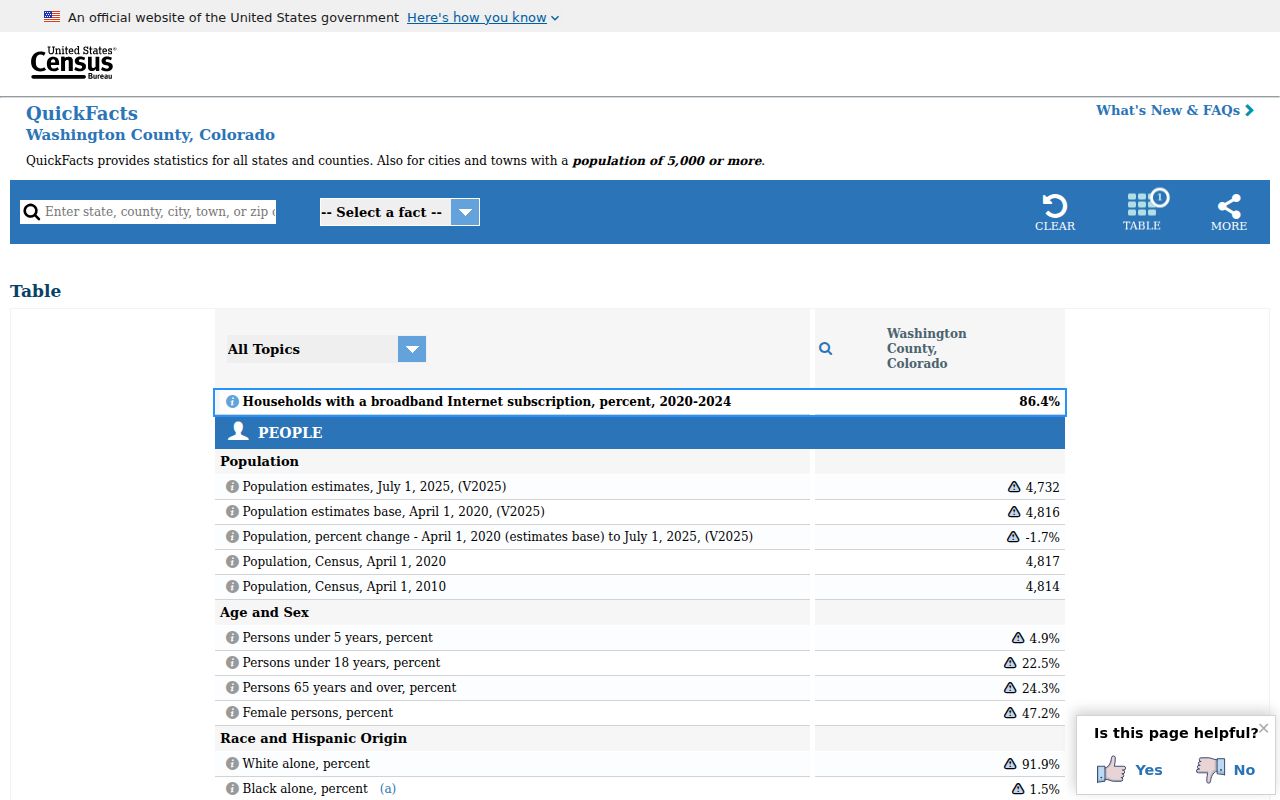This screenshot has height=800, width=1280.
Task: Click warning triangle next to 4,732 population value
Action: coord(1014,487)
